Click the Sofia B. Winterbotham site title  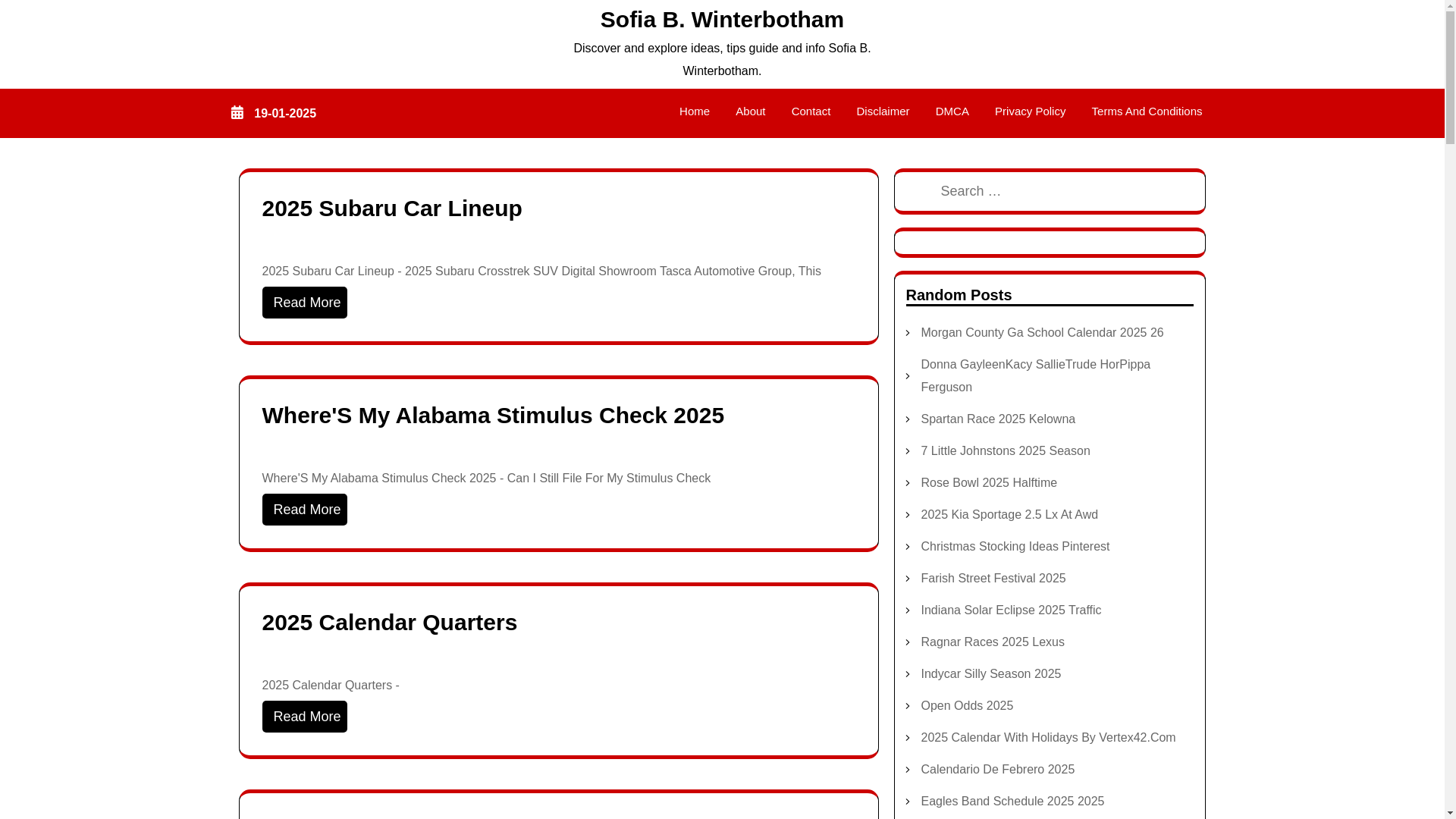[722, 19]
